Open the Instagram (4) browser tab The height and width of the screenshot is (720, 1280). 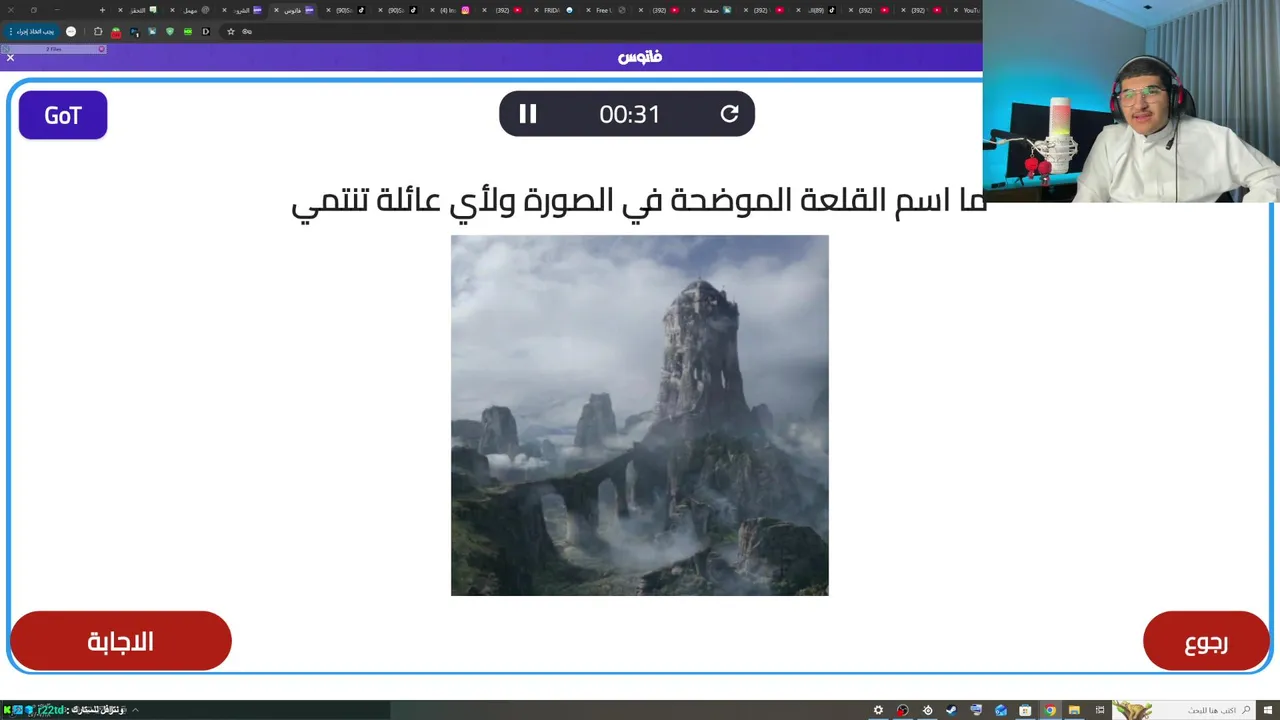click(452, 10)
